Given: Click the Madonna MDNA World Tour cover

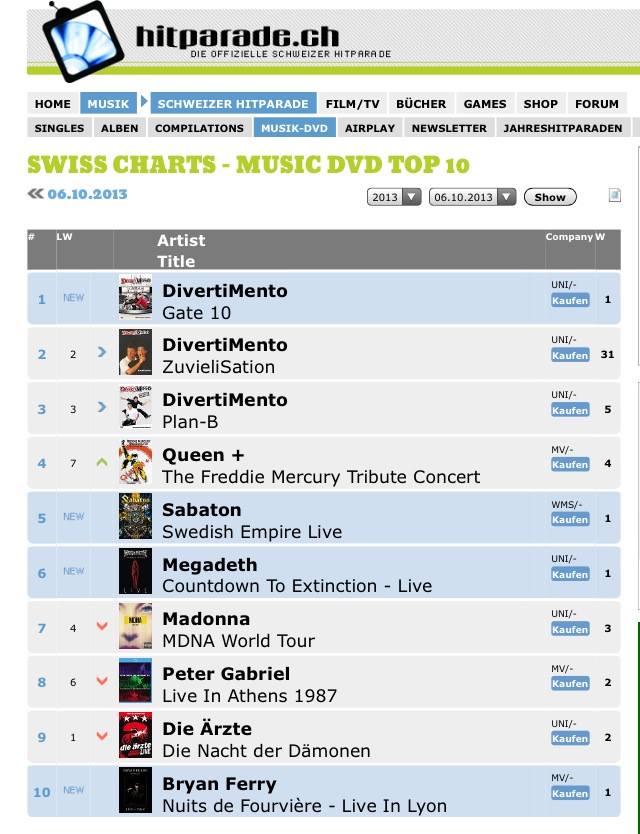Looking at the screenshot, I should [135, 627].
